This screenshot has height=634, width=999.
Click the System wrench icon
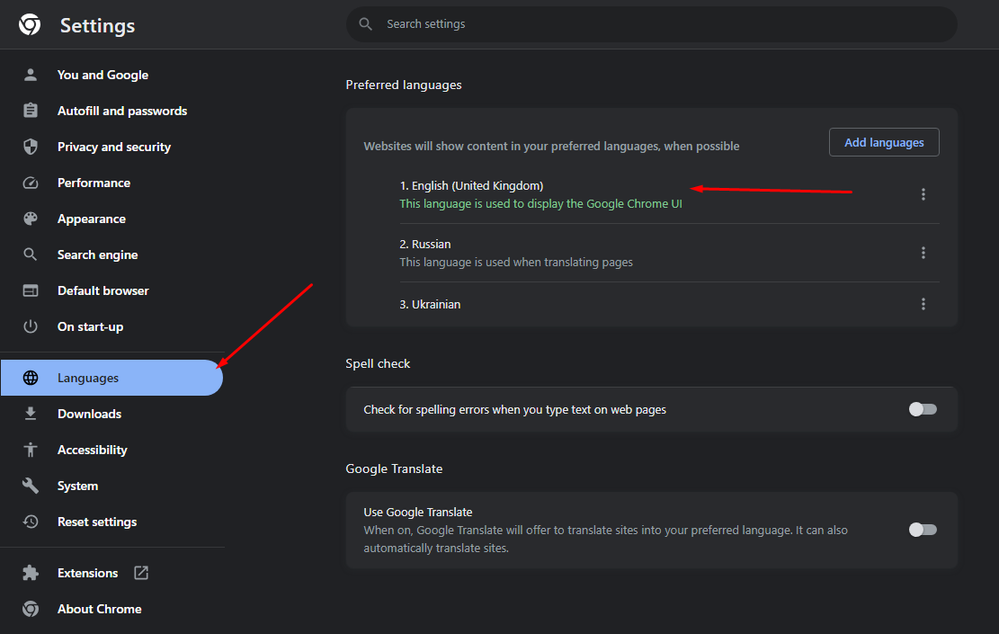[30, 486]
